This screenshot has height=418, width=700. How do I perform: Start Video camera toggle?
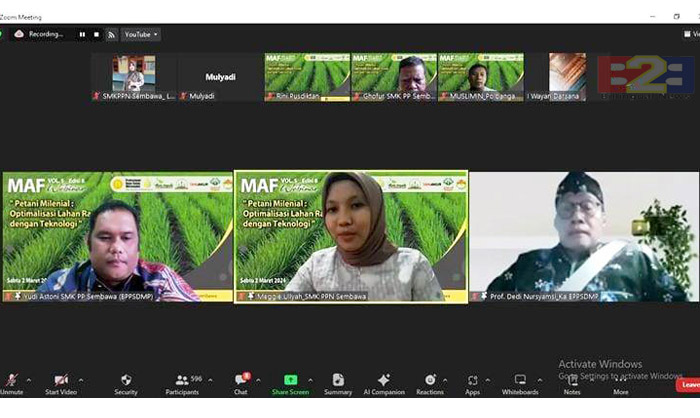pos(61,384)
